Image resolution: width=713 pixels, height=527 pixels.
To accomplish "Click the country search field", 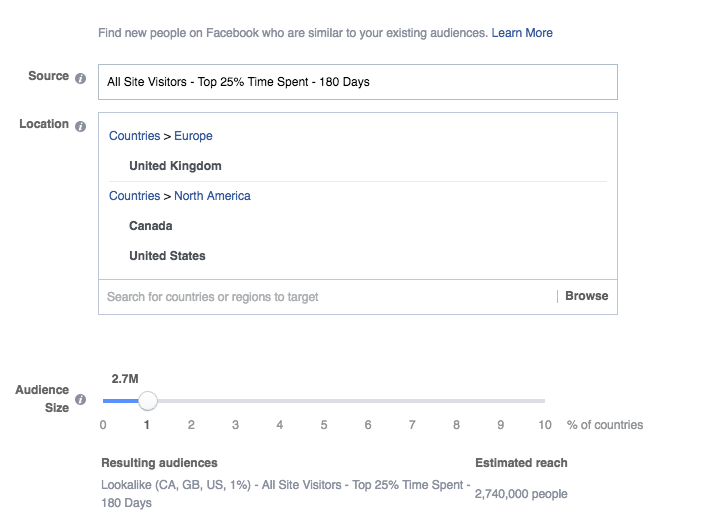I will tap(327, 296).
